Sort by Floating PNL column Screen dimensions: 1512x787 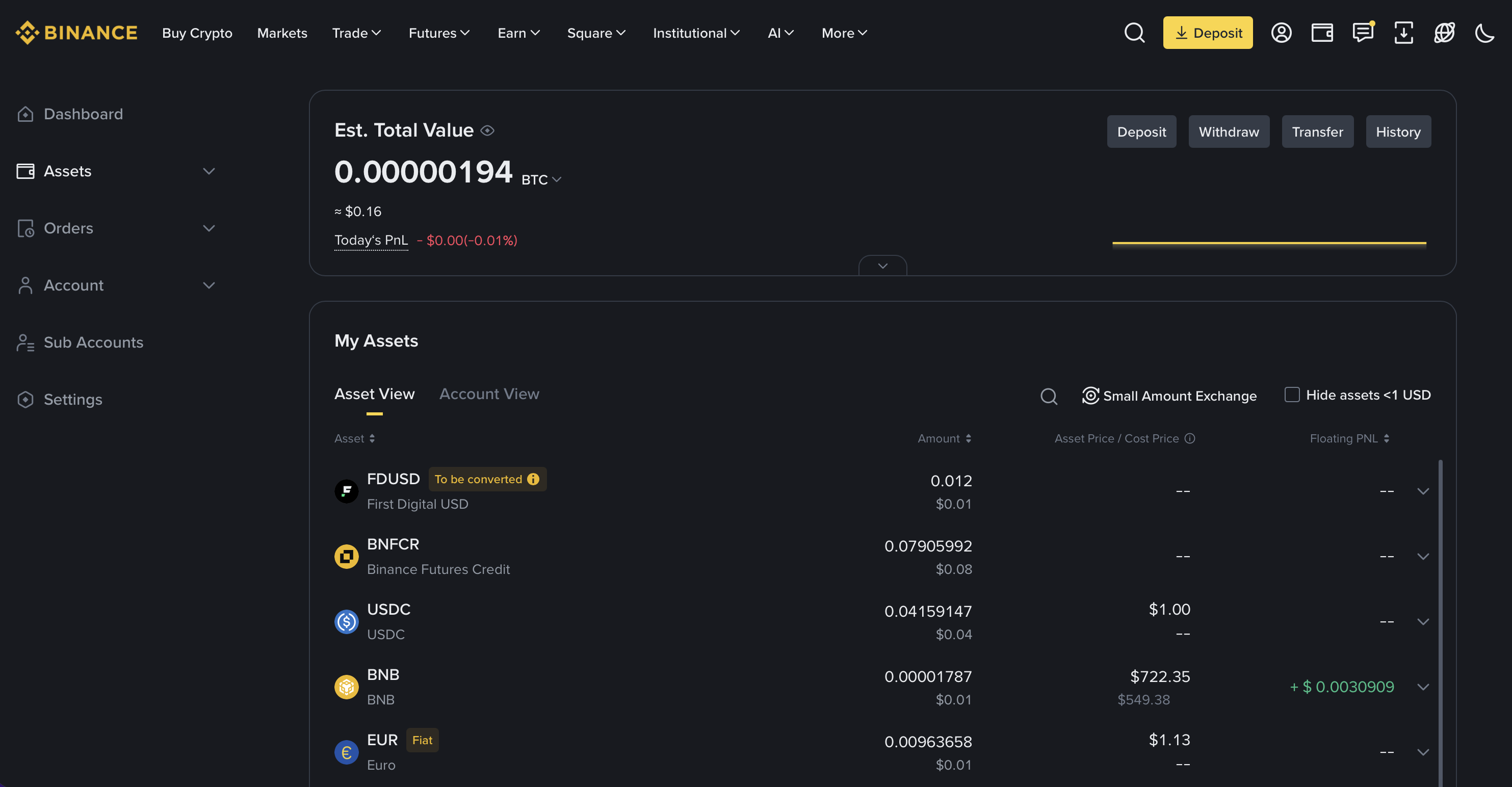coord(1349,438)
